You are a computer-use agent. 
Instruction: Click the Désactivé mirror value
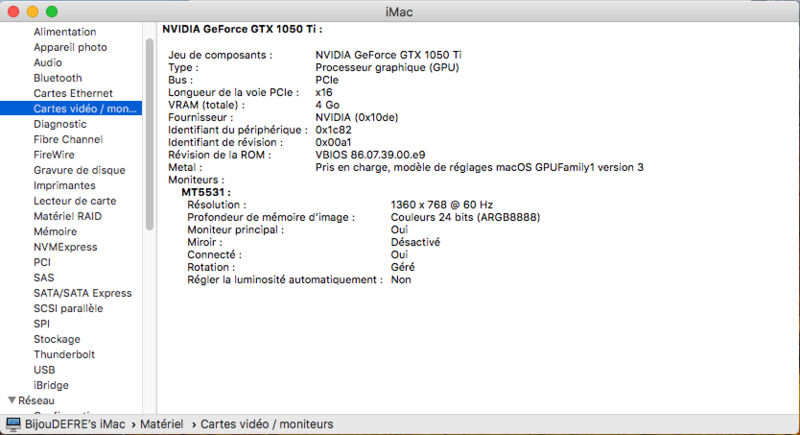(415, 242)
